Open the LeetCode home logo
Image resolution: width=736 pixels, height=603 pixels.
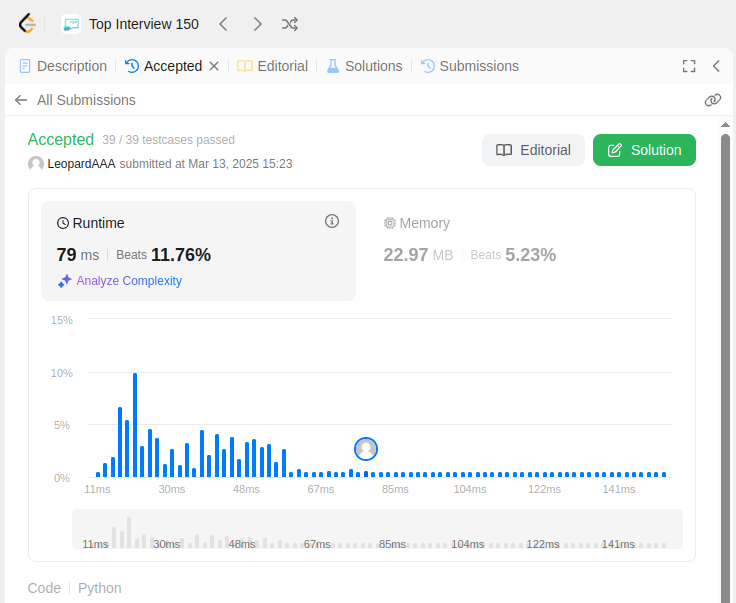point(27,23)
